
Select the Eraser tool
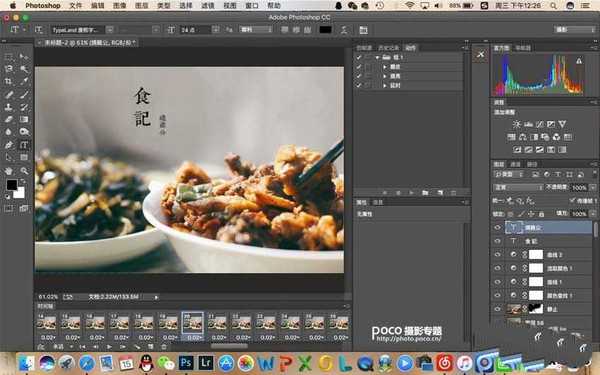pos(8,119)
